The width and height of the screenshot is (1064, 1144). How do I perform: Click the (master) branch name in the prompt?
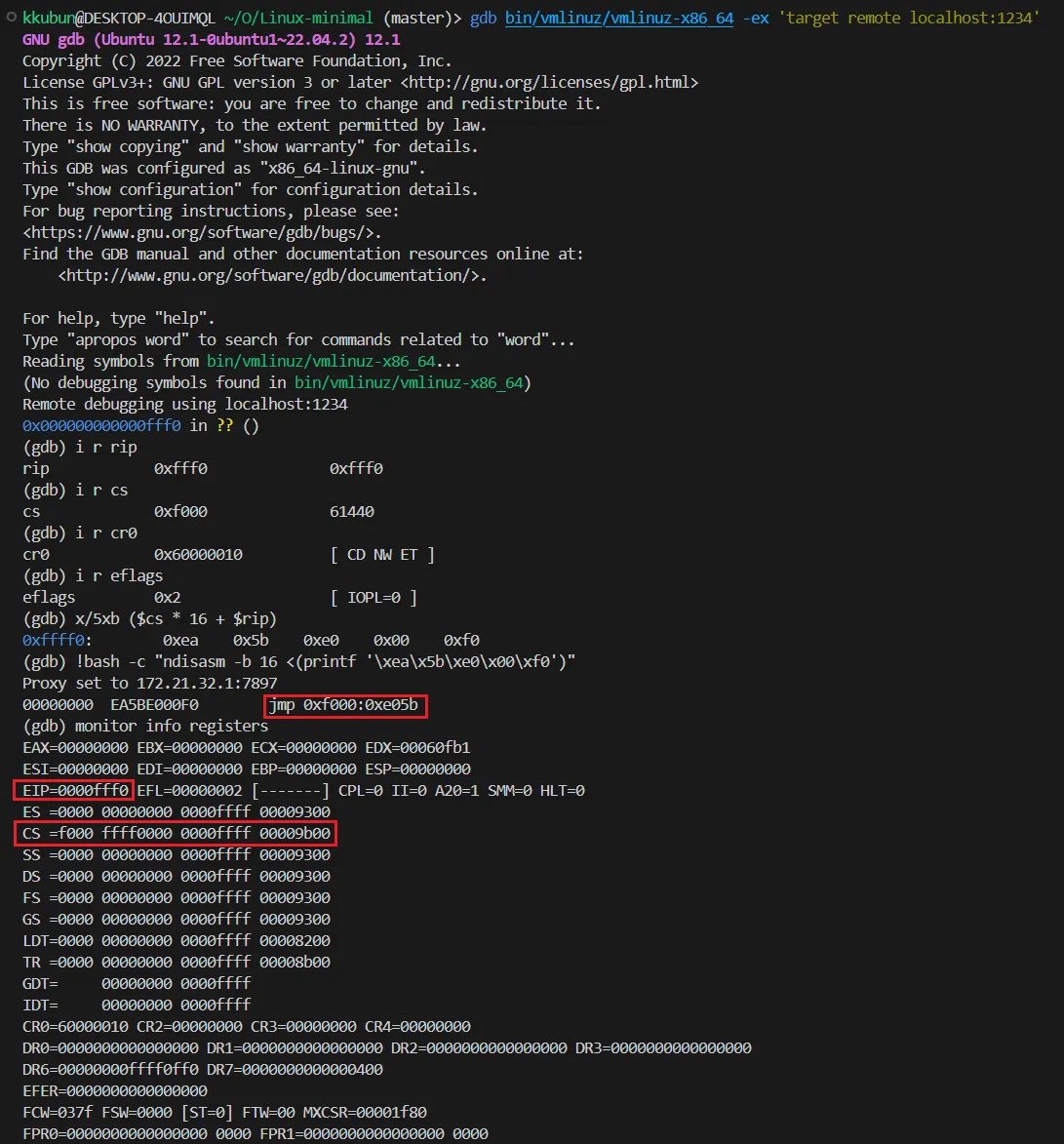(417, 19)
